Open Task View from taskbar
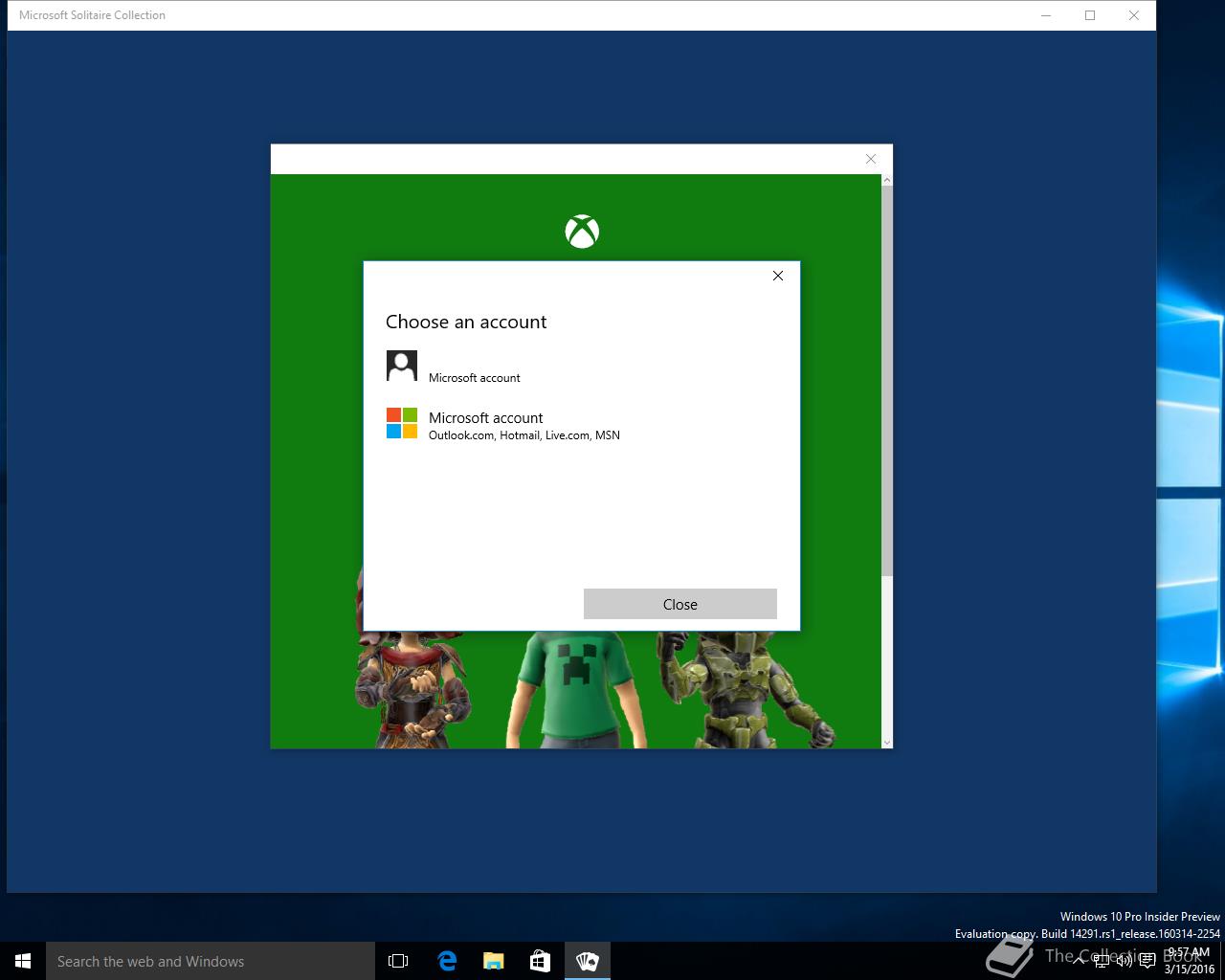 pos(398,961)
